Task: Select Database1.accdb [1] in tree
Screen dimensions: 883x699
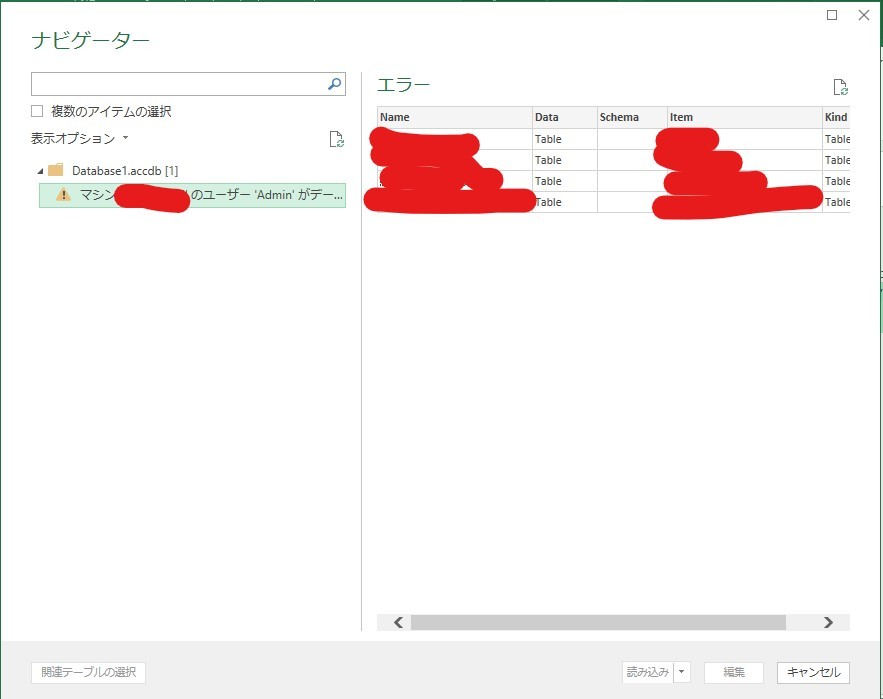Action: [x=125, y=171]
